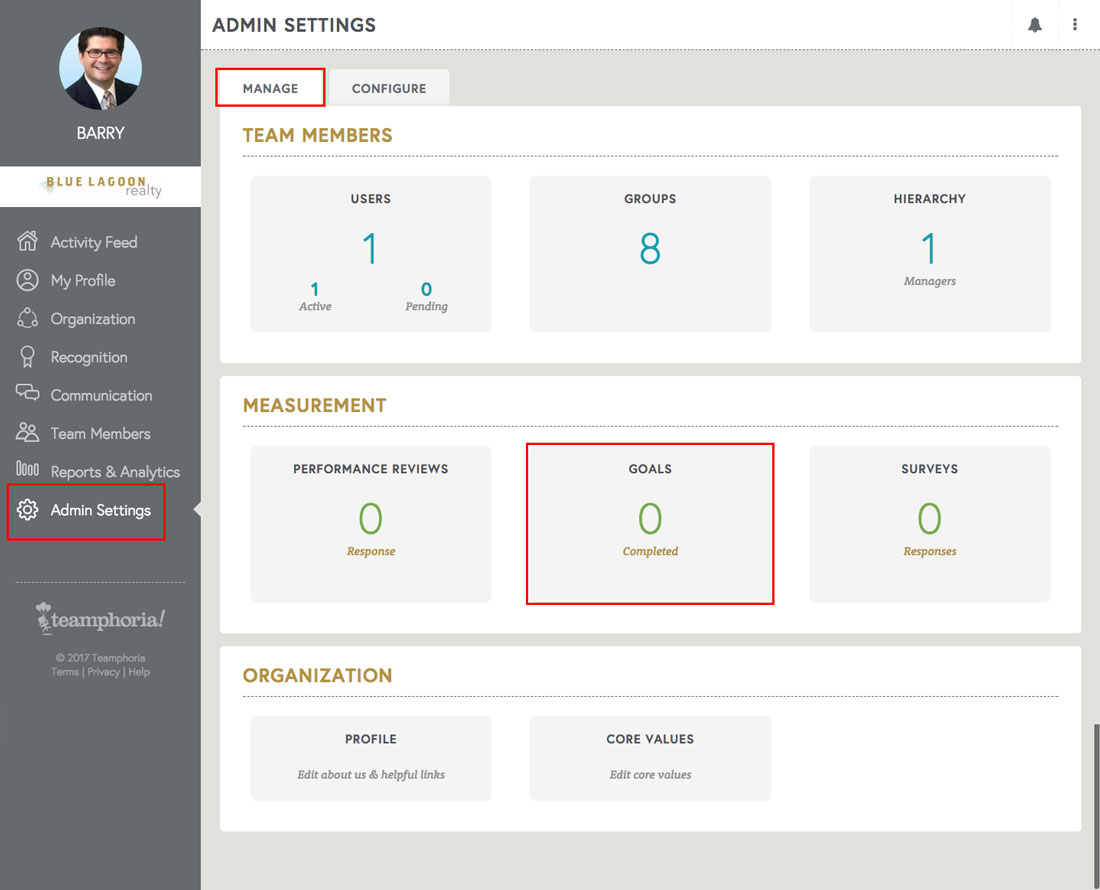This screenshot has width=1100, height=890.
Task: Click the Reports & Analytics icon
Action: click(29, 471)
